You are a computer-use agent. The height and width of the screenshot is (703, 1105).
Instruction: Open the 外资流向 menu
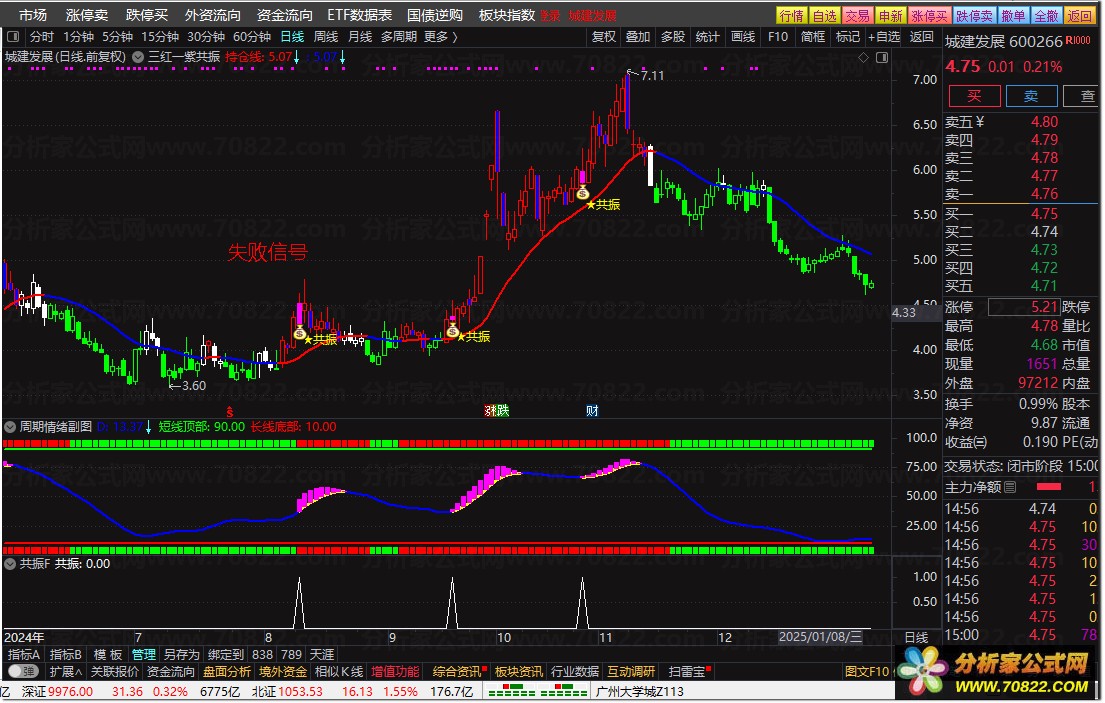pyautogui.click(x=213, y=15)
